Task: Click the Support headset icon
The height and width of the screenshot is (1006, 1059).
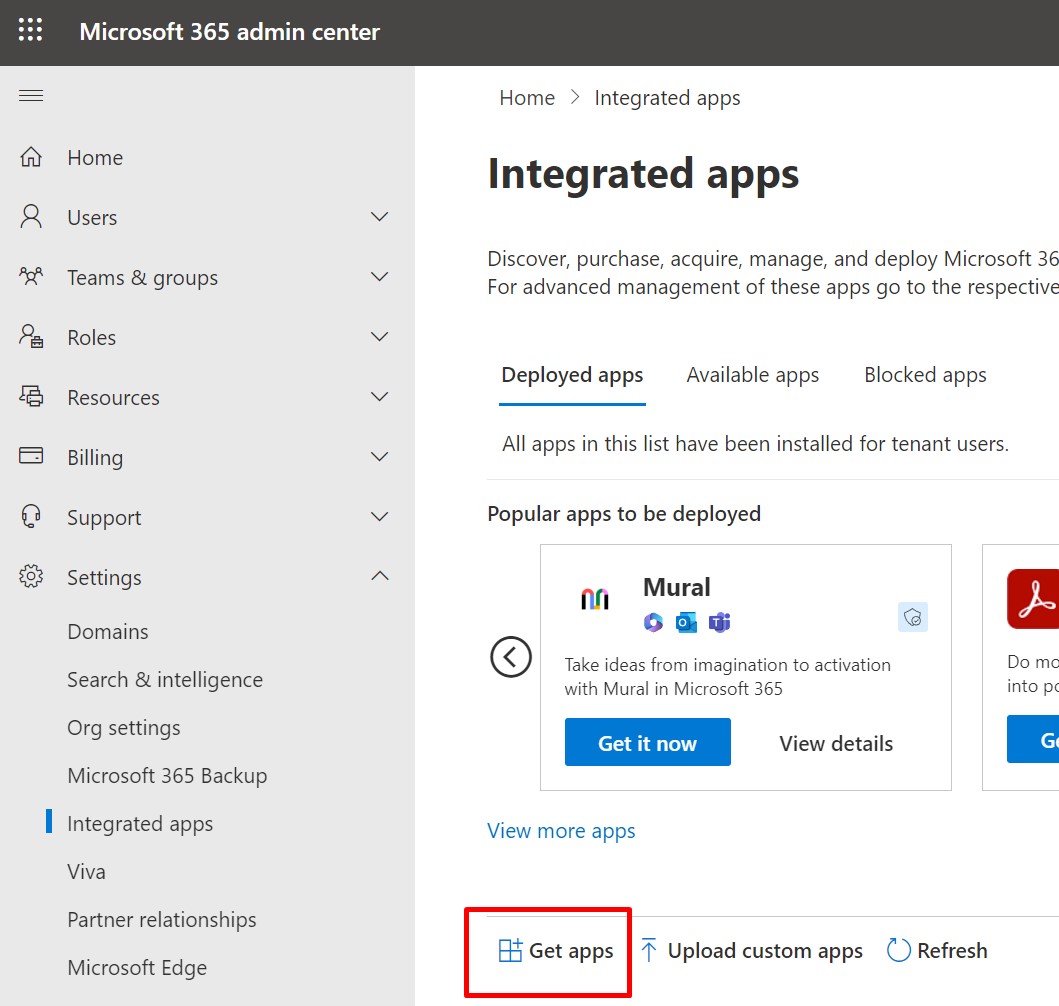Action: point(31,517)
